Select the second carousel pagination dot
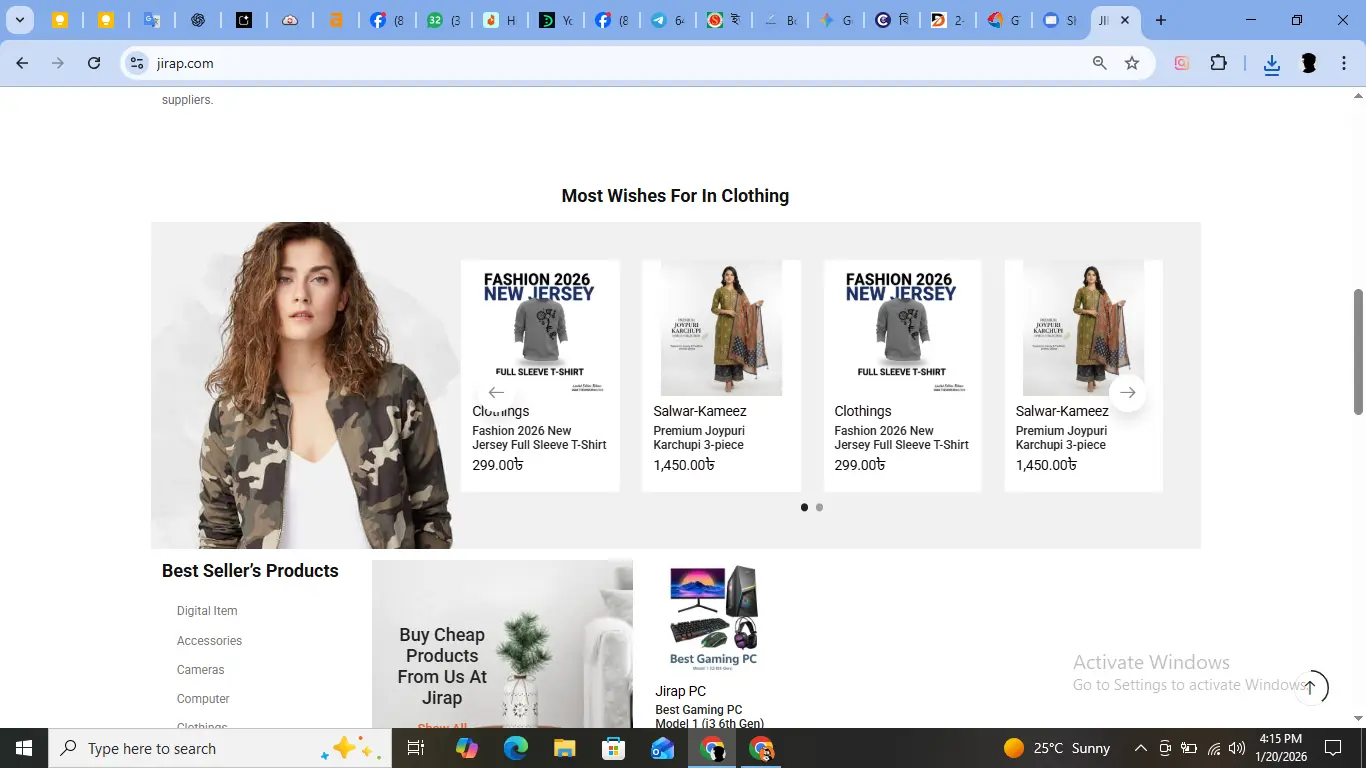Viewport: 1366px width, 768px height. click(819, 507)
